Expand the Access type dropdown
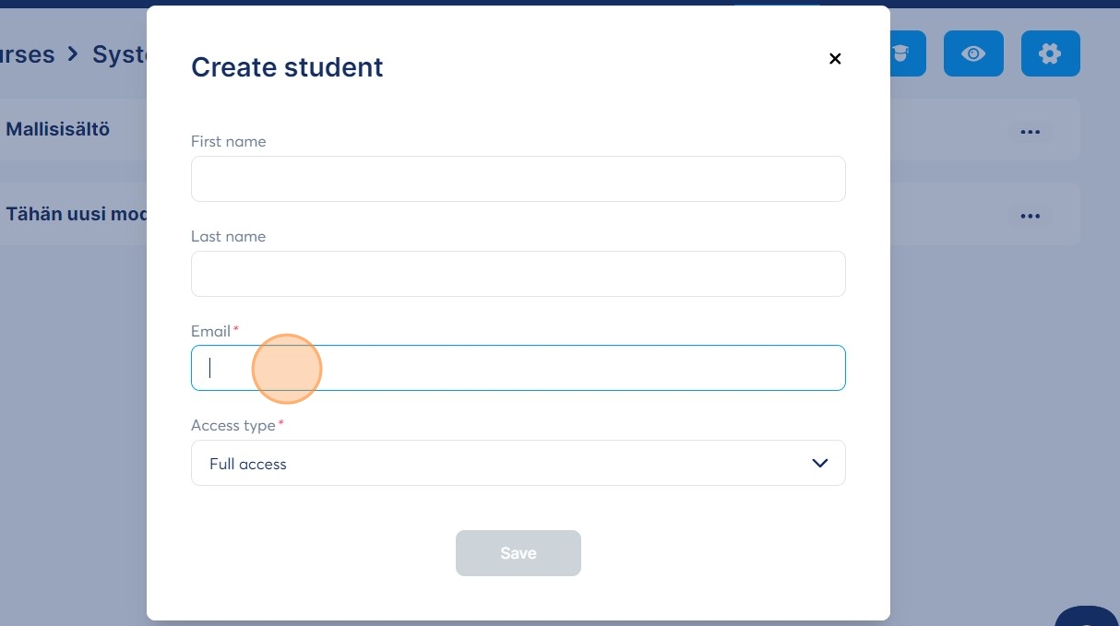 click(518, 463)
